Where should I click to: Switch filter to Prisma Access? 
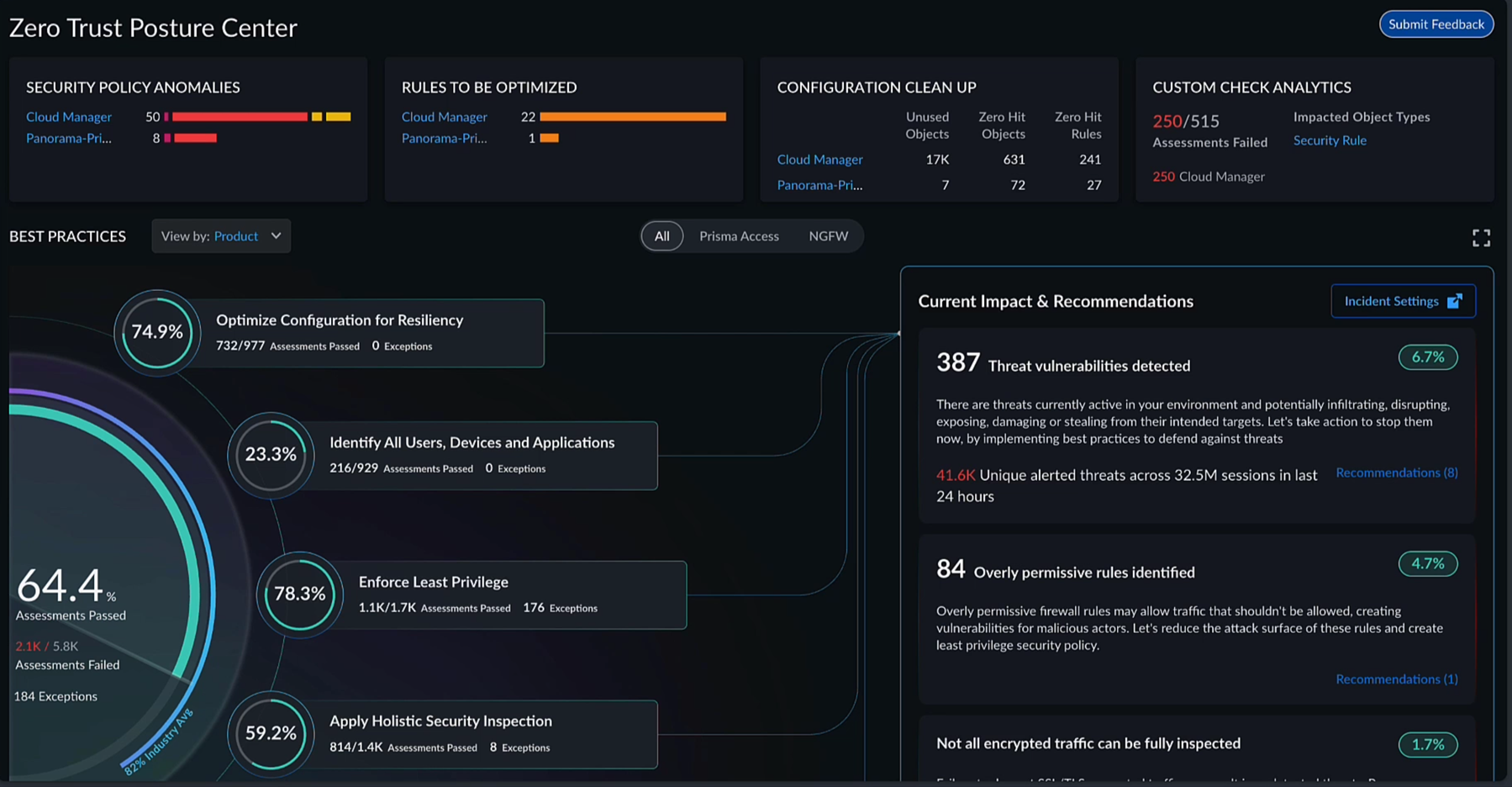tap(739, 236)
